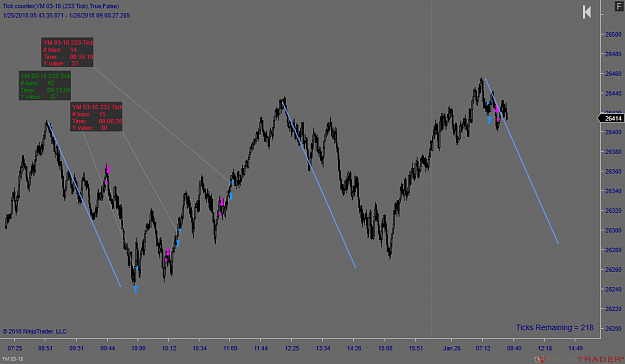Click the 07:25 time axis label
The width and height of the screenshot is (625, 364).
point(15,348)
